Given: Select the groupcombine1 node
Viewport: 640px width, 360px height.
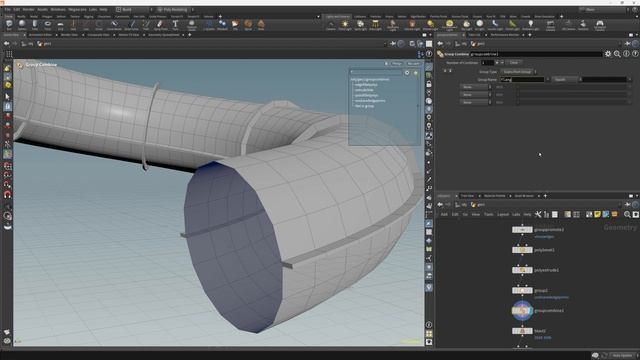Looking at the screenshot, I should coord(522,311).
